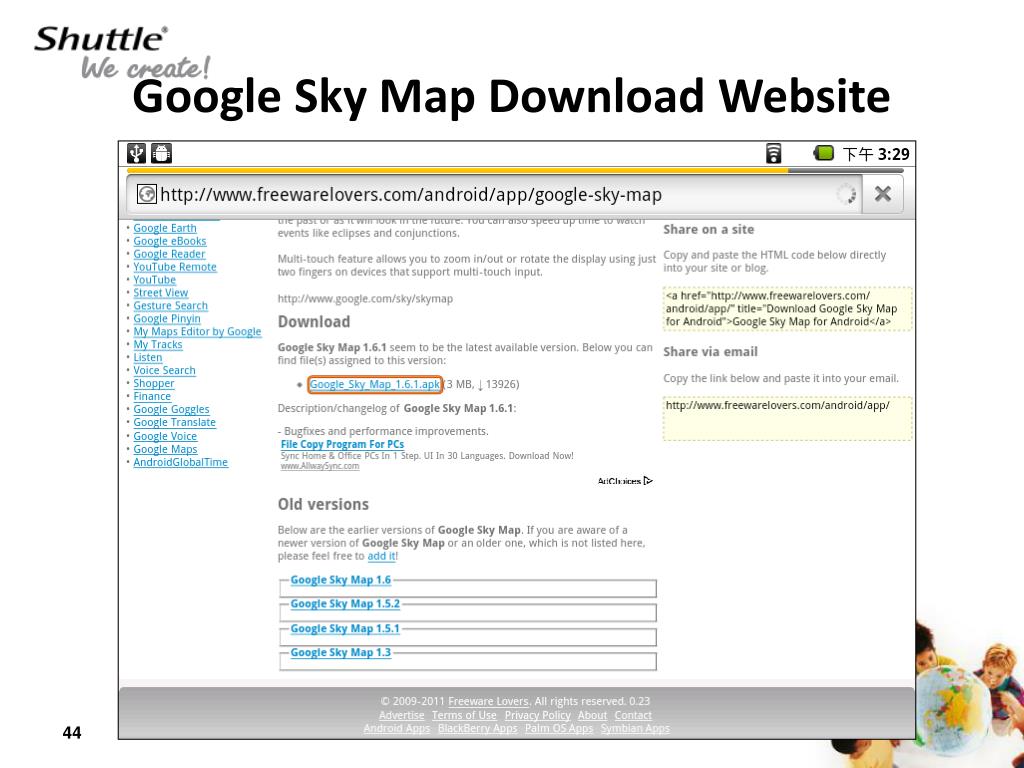Tap the USB connection status icon
1024x768 pixels.
pyautogui.click(x=136, y=153)
